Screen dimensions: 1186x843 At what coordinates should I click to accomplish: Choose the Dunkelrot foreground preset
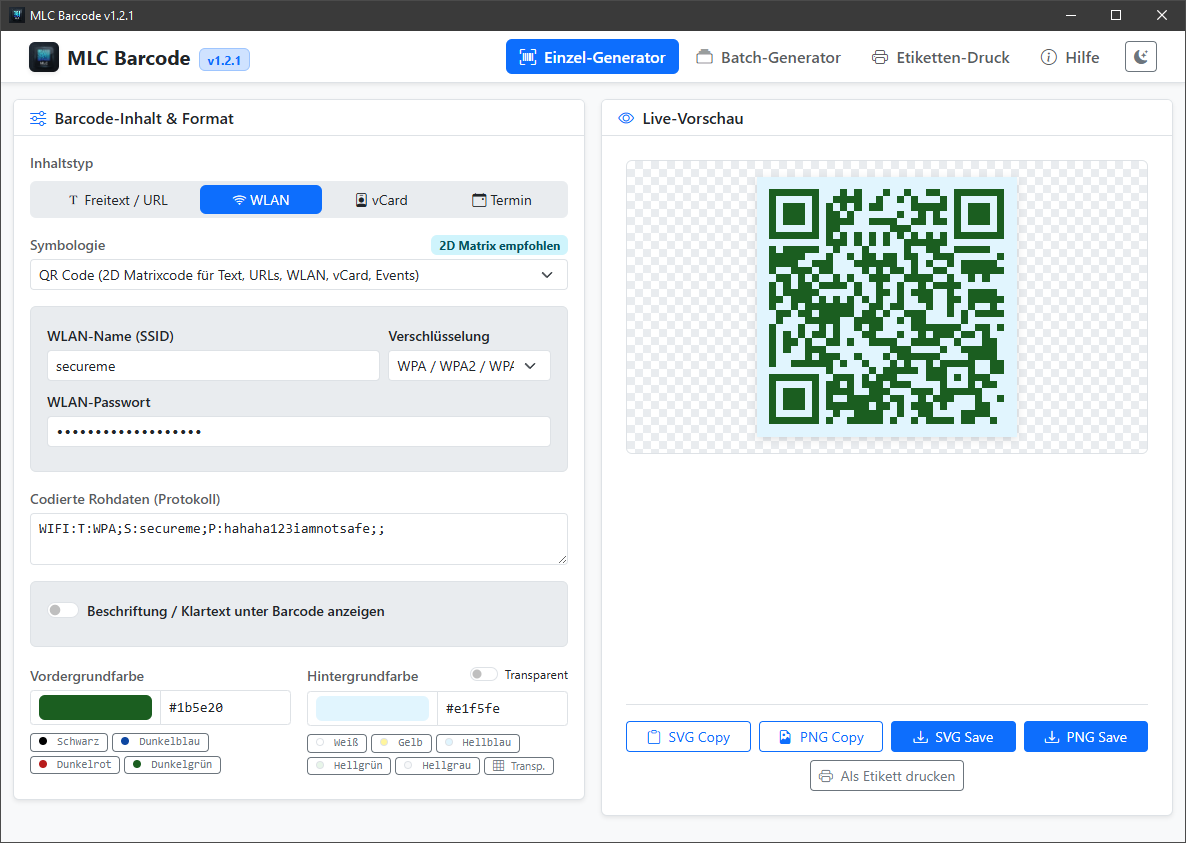point(75,764)
